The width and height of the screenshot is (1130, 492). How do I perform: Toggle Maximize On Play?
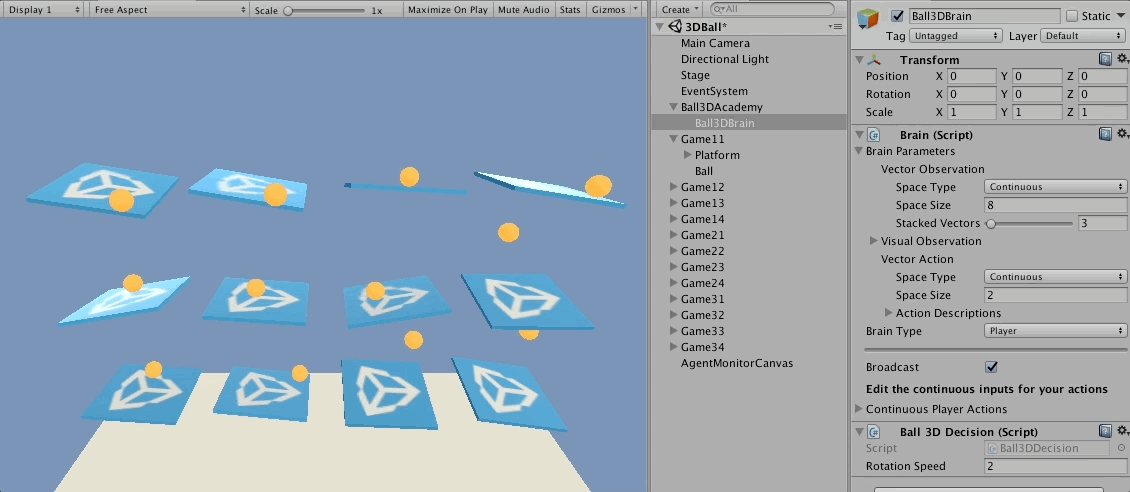pos(448,10)
